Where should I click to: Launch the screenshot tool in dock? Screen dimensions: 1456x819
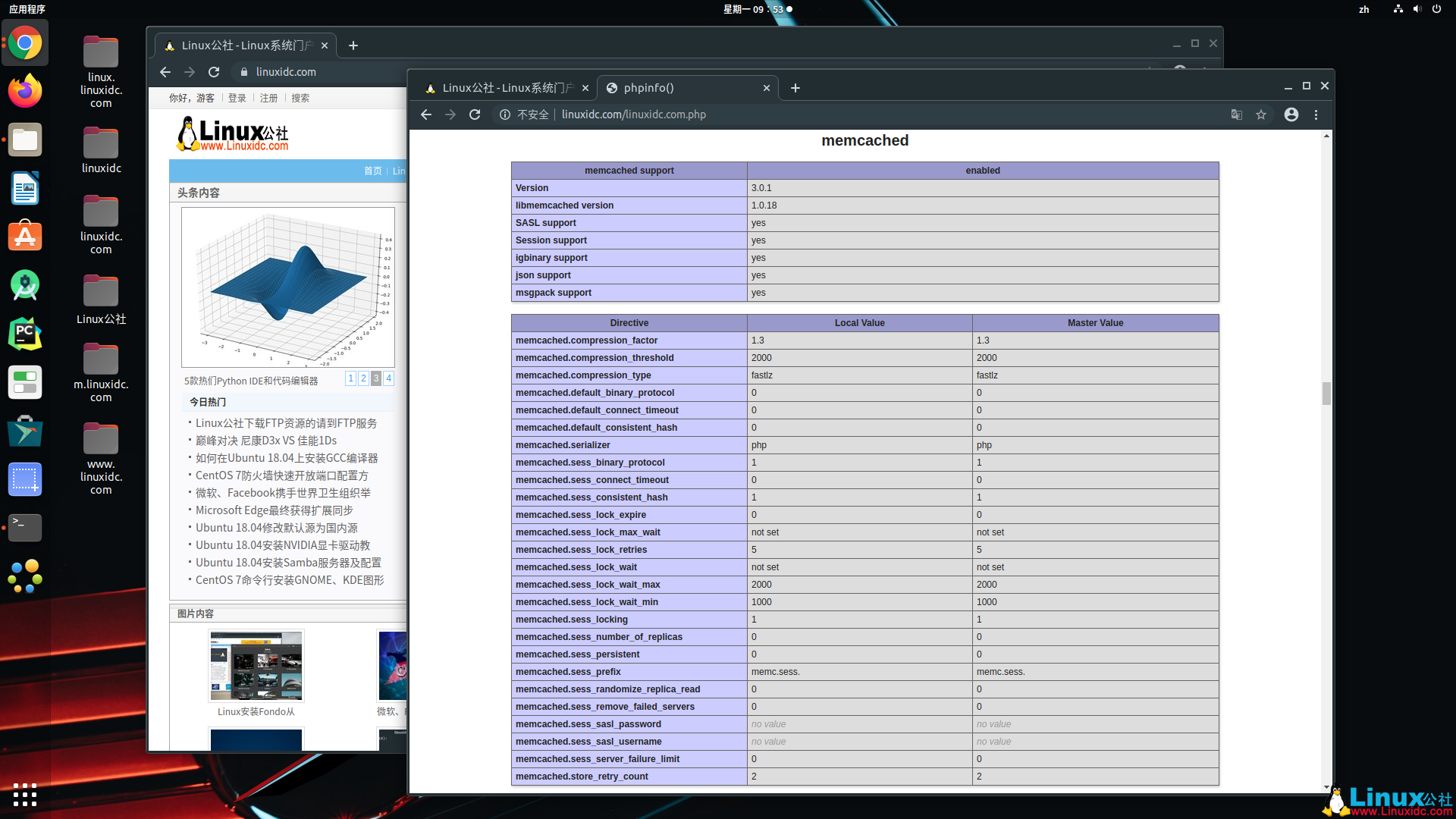click(x=25, y=479)
